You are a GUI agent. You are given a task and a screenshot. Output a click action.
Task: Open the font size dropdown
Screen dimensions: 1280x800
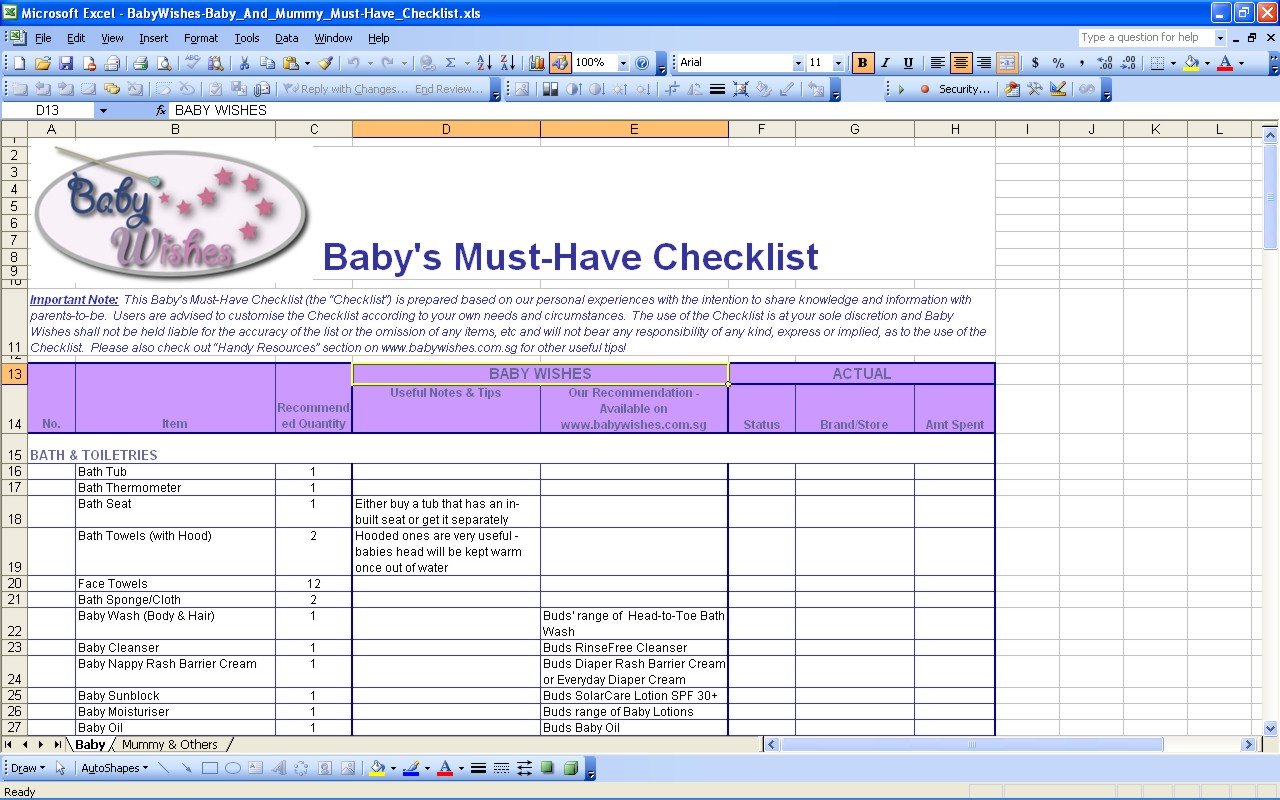click(x=838, y=63)
